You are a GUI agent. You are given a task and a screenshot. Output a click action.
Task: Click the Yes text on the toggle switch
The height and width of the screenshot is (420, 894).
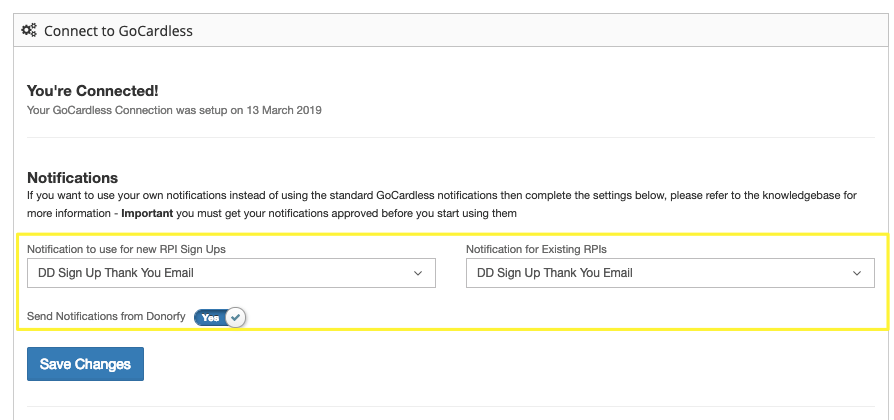[x=210, y=317]
